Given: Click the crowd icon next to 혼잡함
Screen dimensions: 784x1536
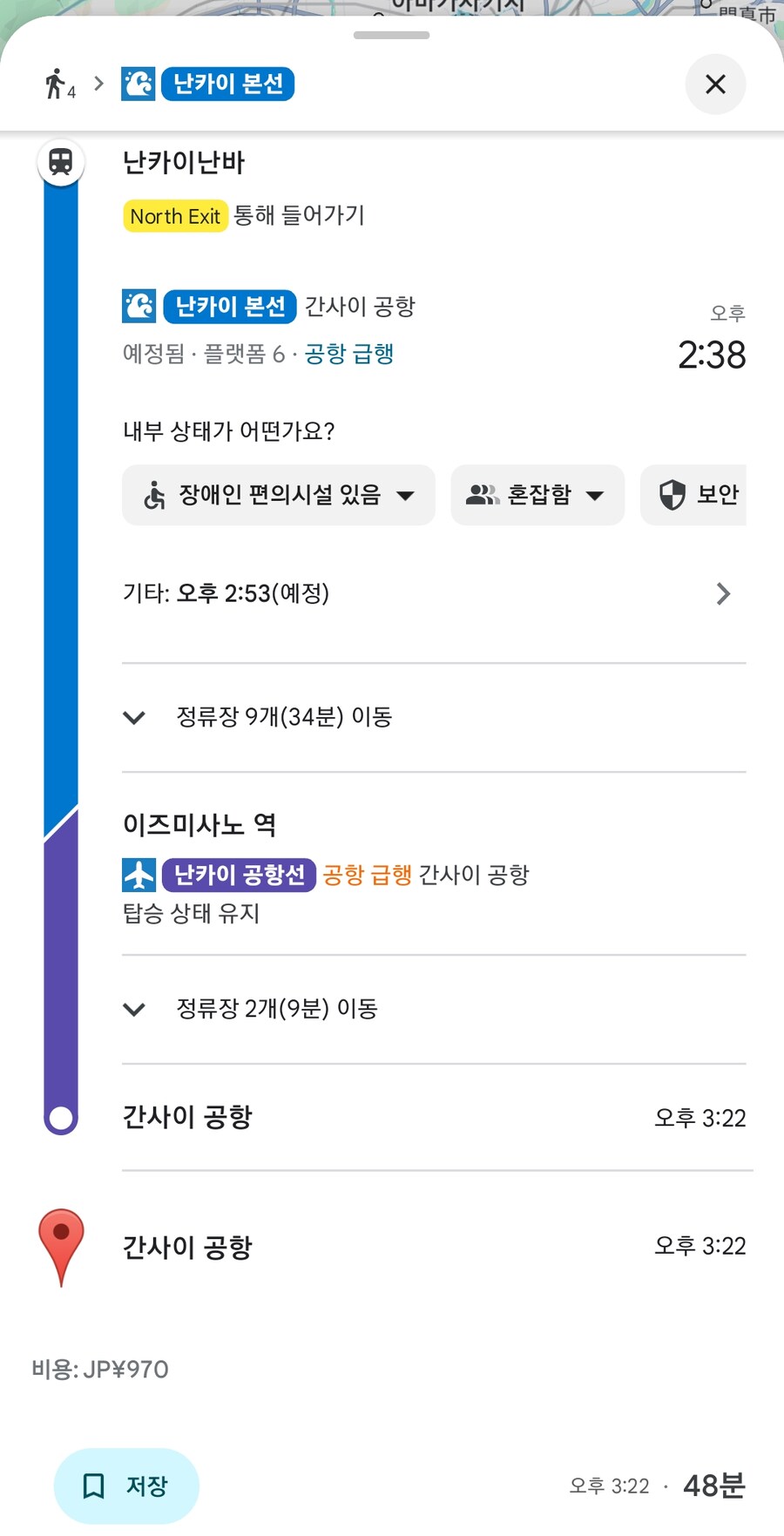Looking at the screenshot, I should [482, 495].
